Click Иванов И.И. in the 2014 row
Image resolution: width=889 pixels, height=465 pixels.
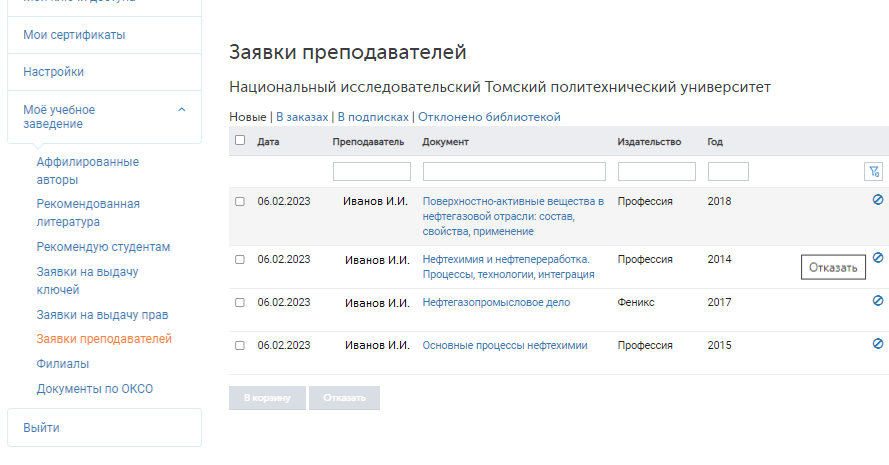coord(377,260)
